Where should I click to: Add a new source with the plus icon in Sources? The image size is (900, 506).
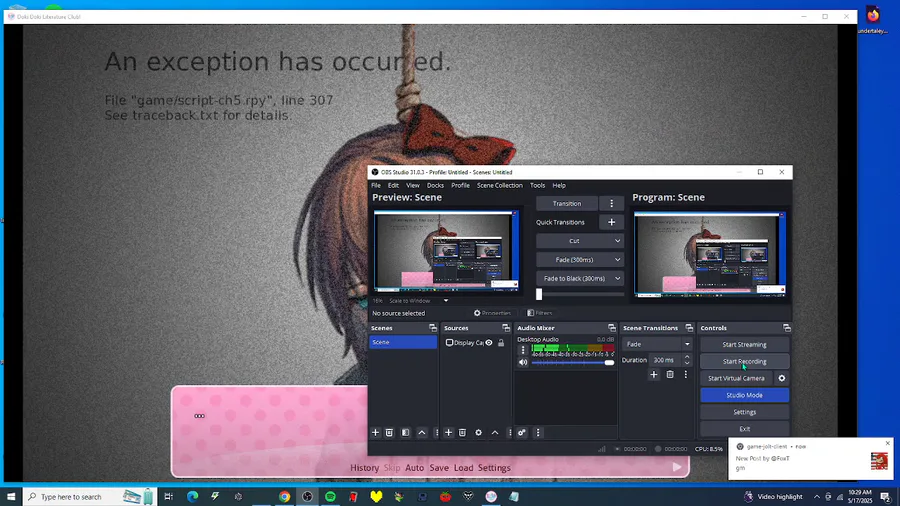point(448,433)
